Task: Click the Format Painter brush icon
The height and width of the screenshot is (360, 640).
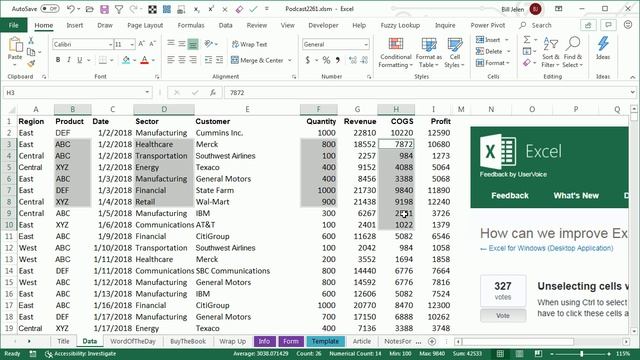Action: (31, 63)
